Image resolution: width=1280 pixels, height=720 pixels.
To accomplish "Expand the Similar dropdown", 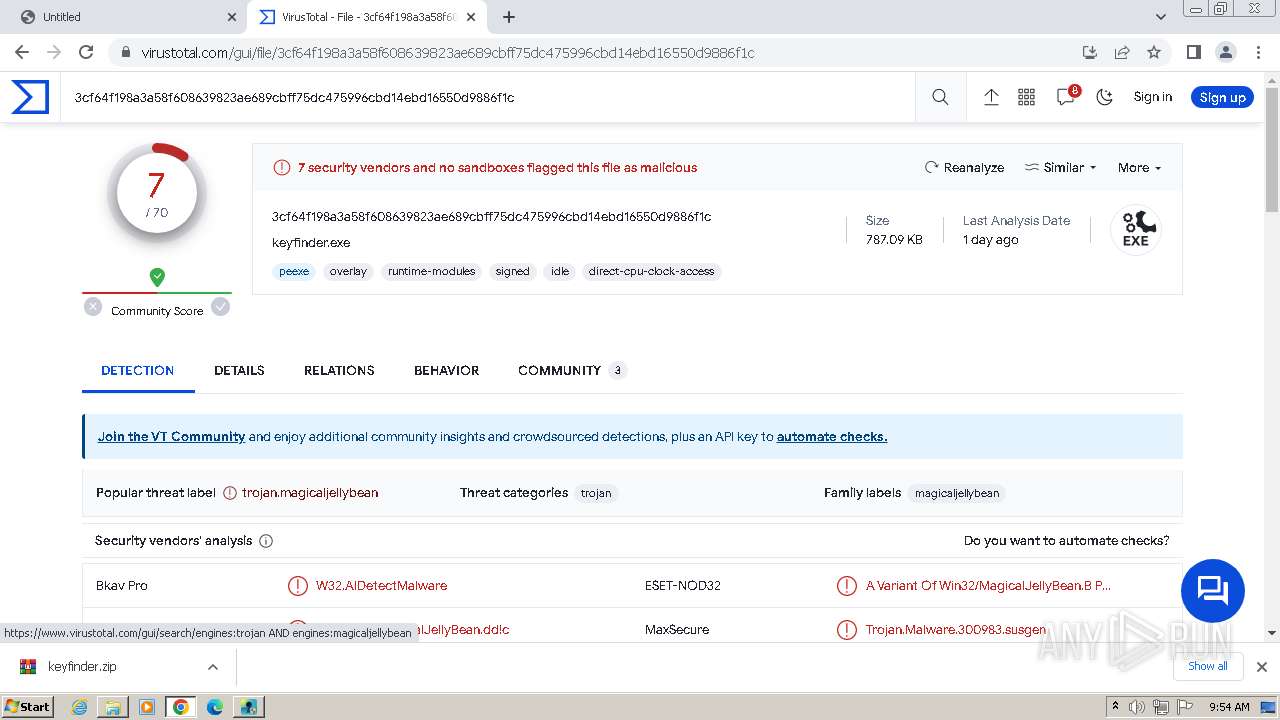I will coord(1061,167).
